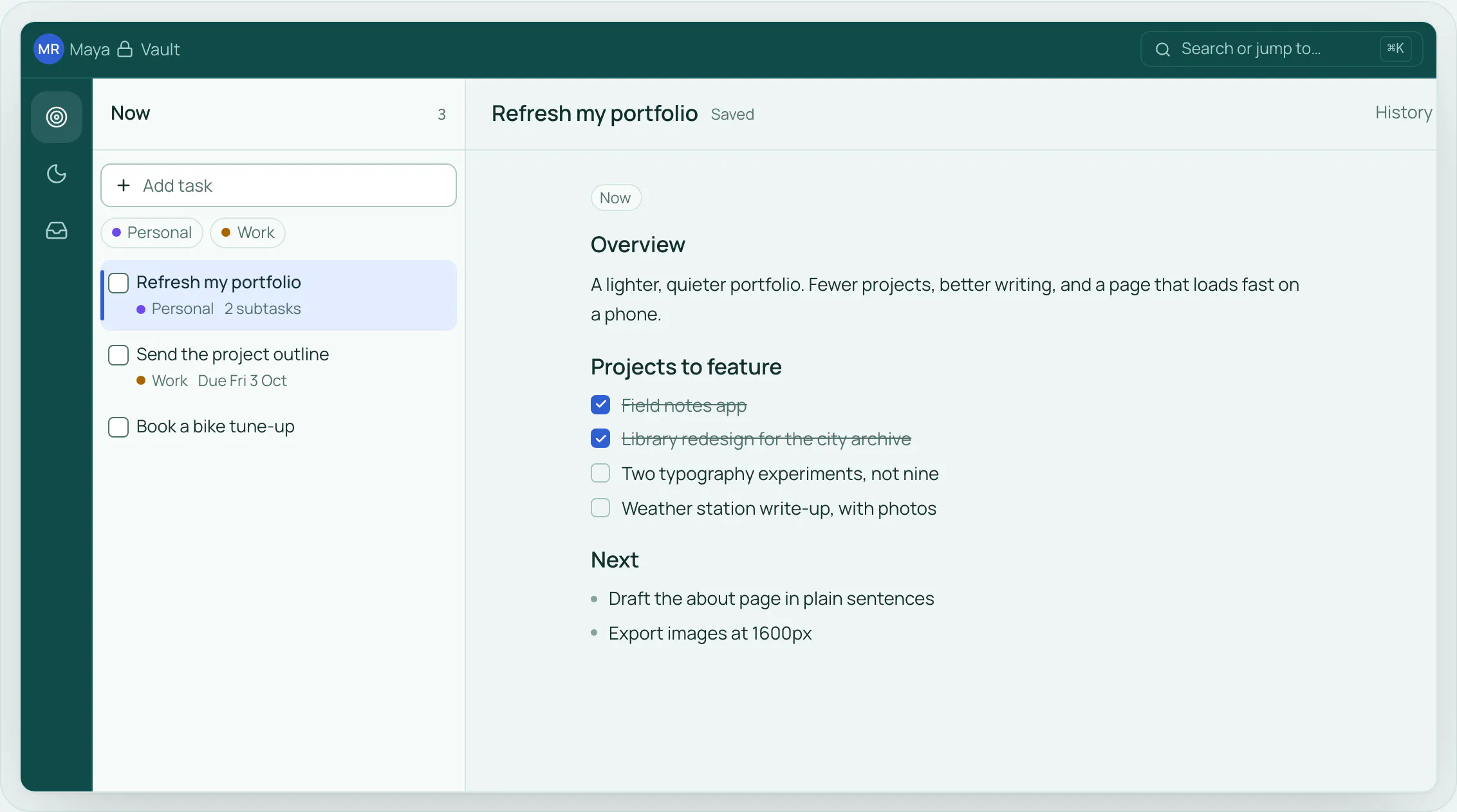
Task: Click the Now list header title
Action: (x=130, y=113)
